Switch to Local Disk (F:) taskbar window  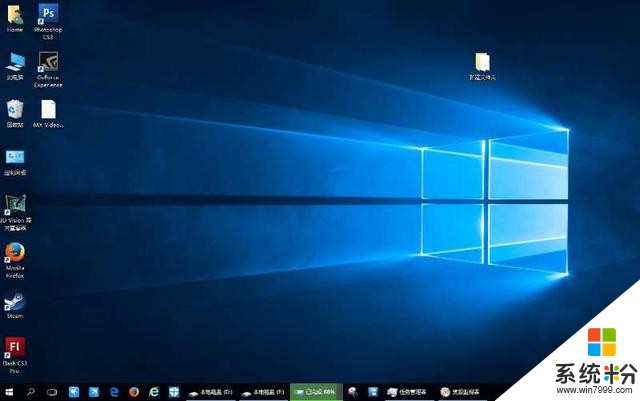click(x=263, y=392)
